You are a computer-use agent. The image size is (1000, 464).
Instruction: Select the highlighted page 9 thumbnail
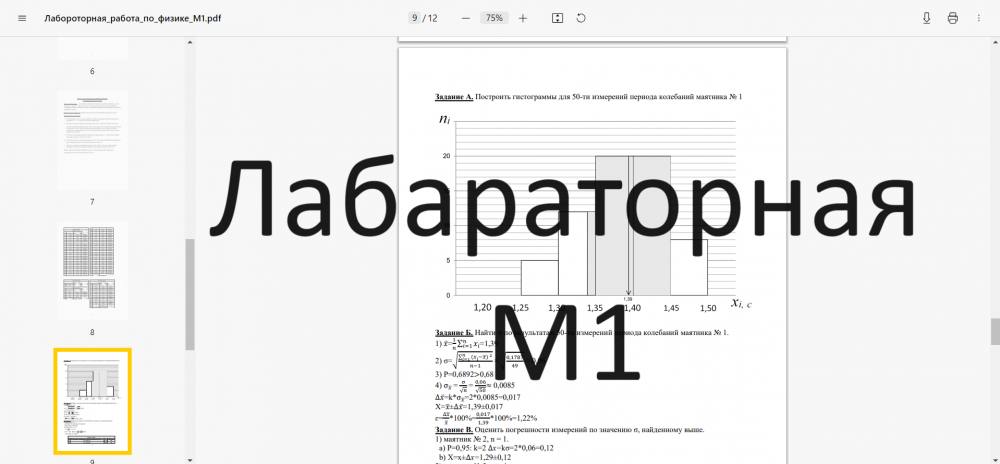[92, 401]
